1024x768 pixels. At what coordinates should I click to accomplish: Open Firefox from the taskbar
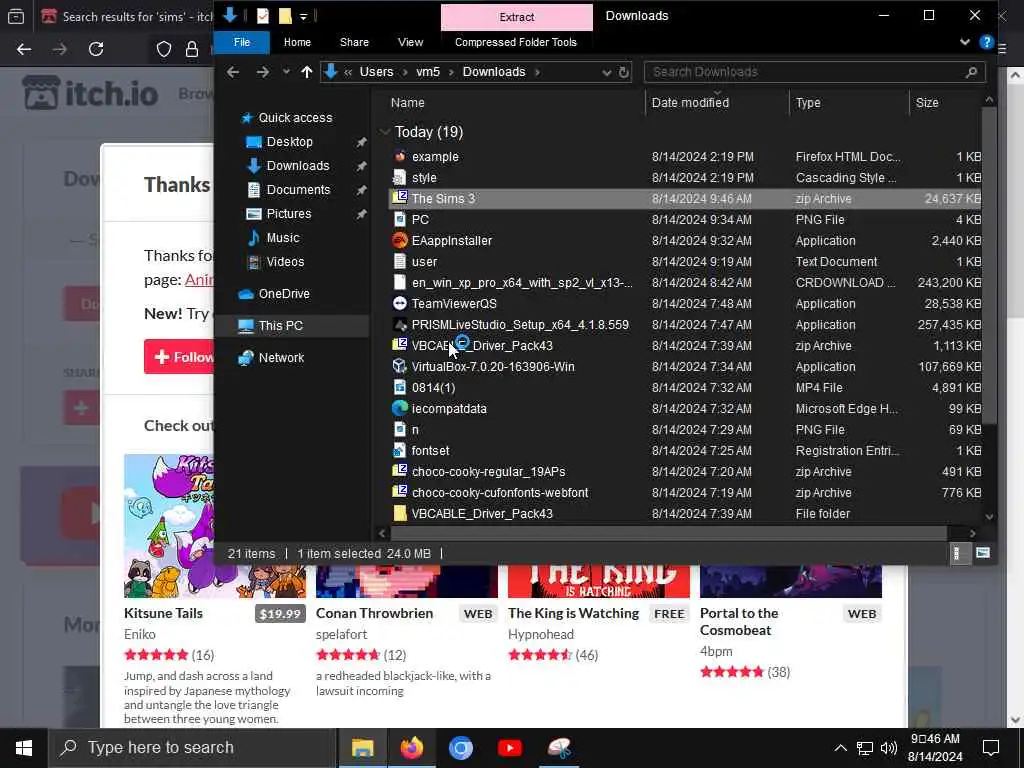point(411,748)
